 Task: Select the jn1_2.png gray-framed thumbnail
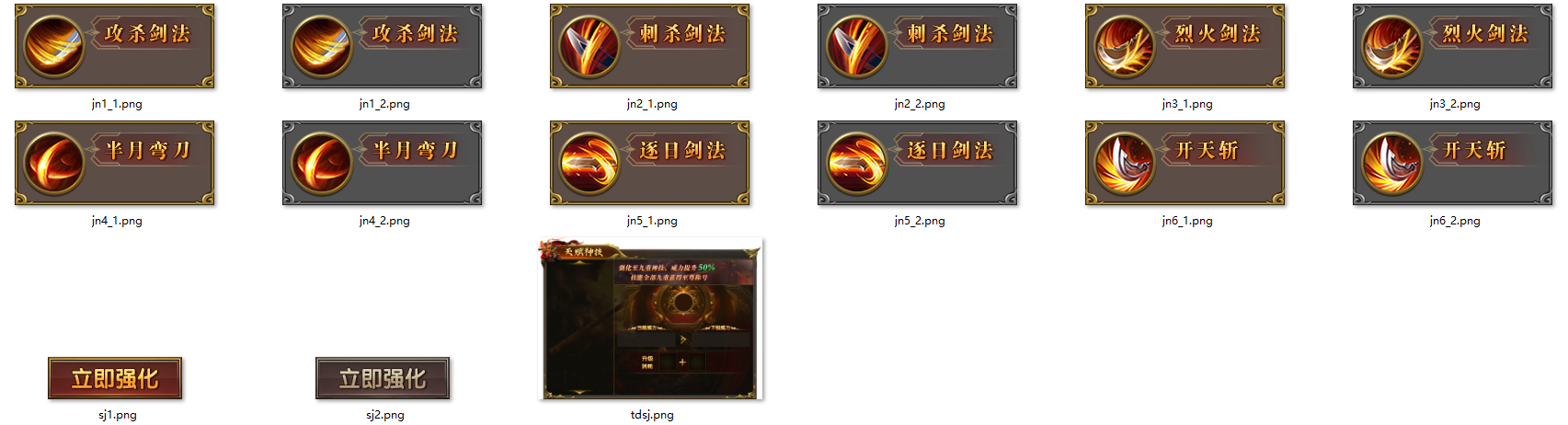pyautogui.click(x=383, y=46)
